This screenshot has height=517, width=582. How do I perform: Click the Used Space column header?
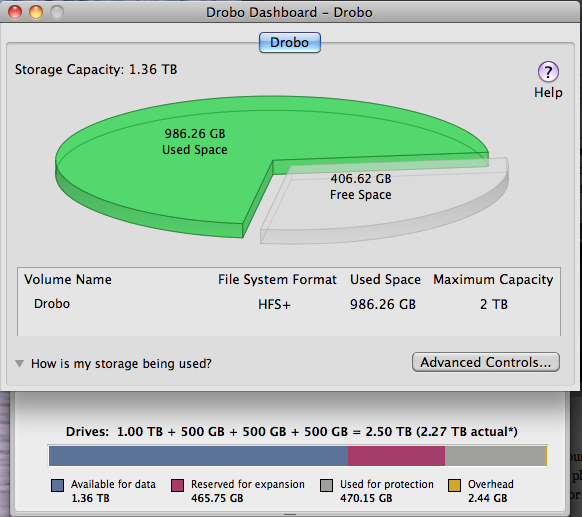pyautogui.click(x=385, y=279)
